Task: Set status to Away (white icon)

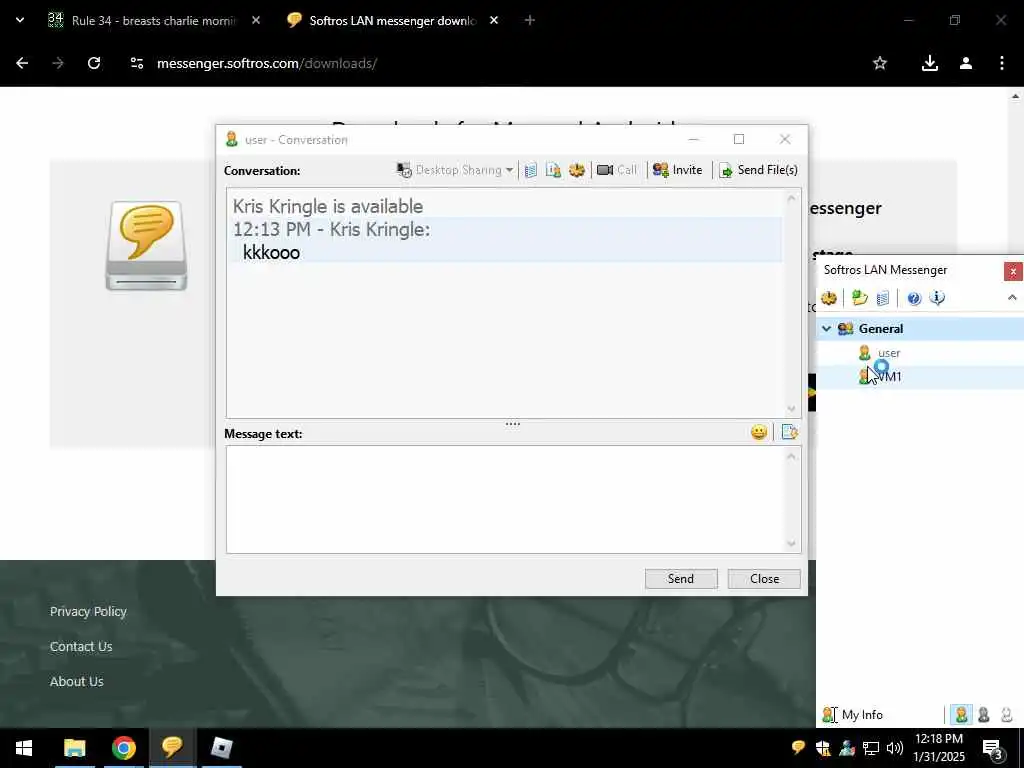Action: [1006, 715]
